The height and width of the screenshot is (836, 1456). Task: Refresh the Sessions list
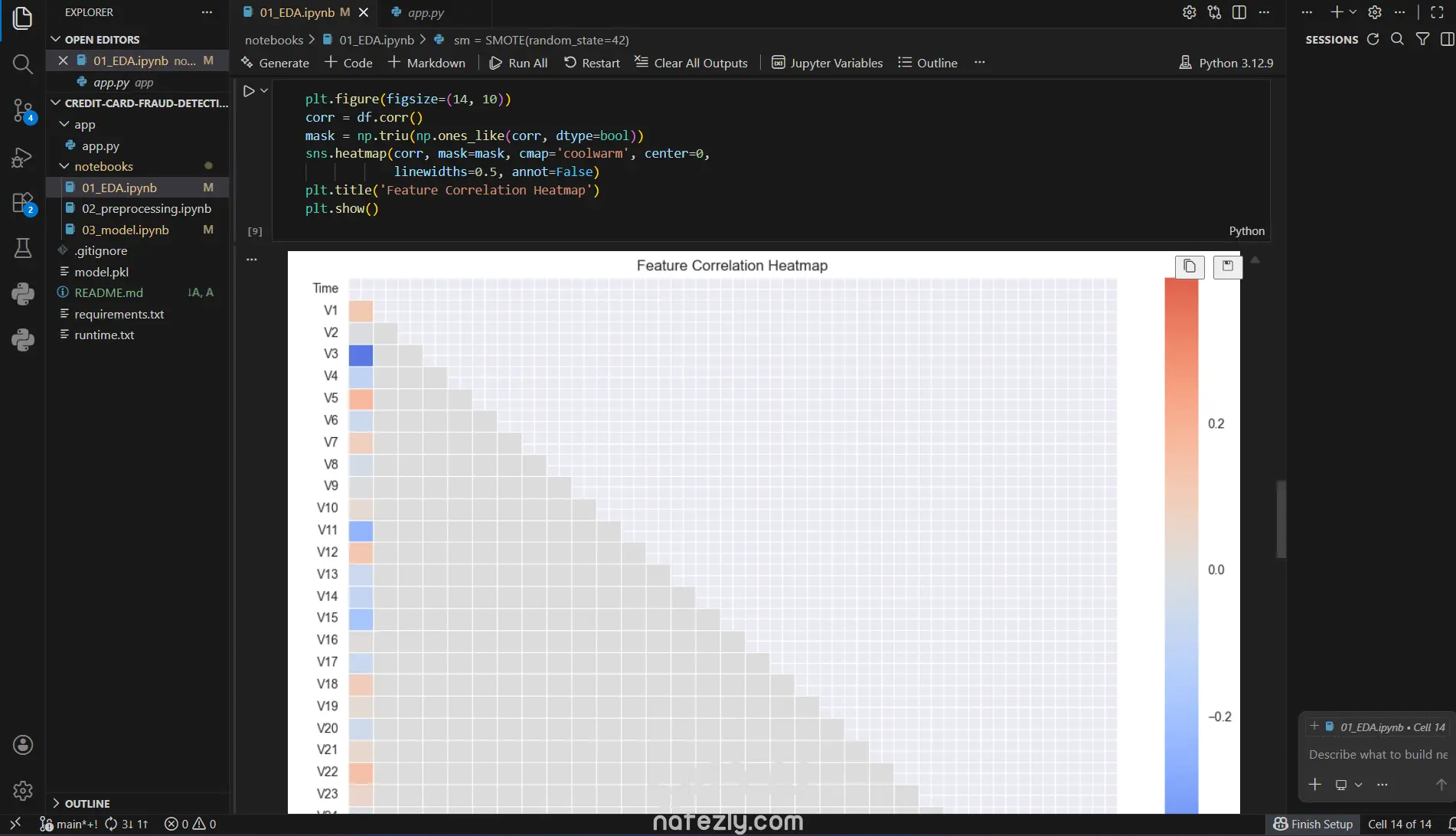(1373, 39)
